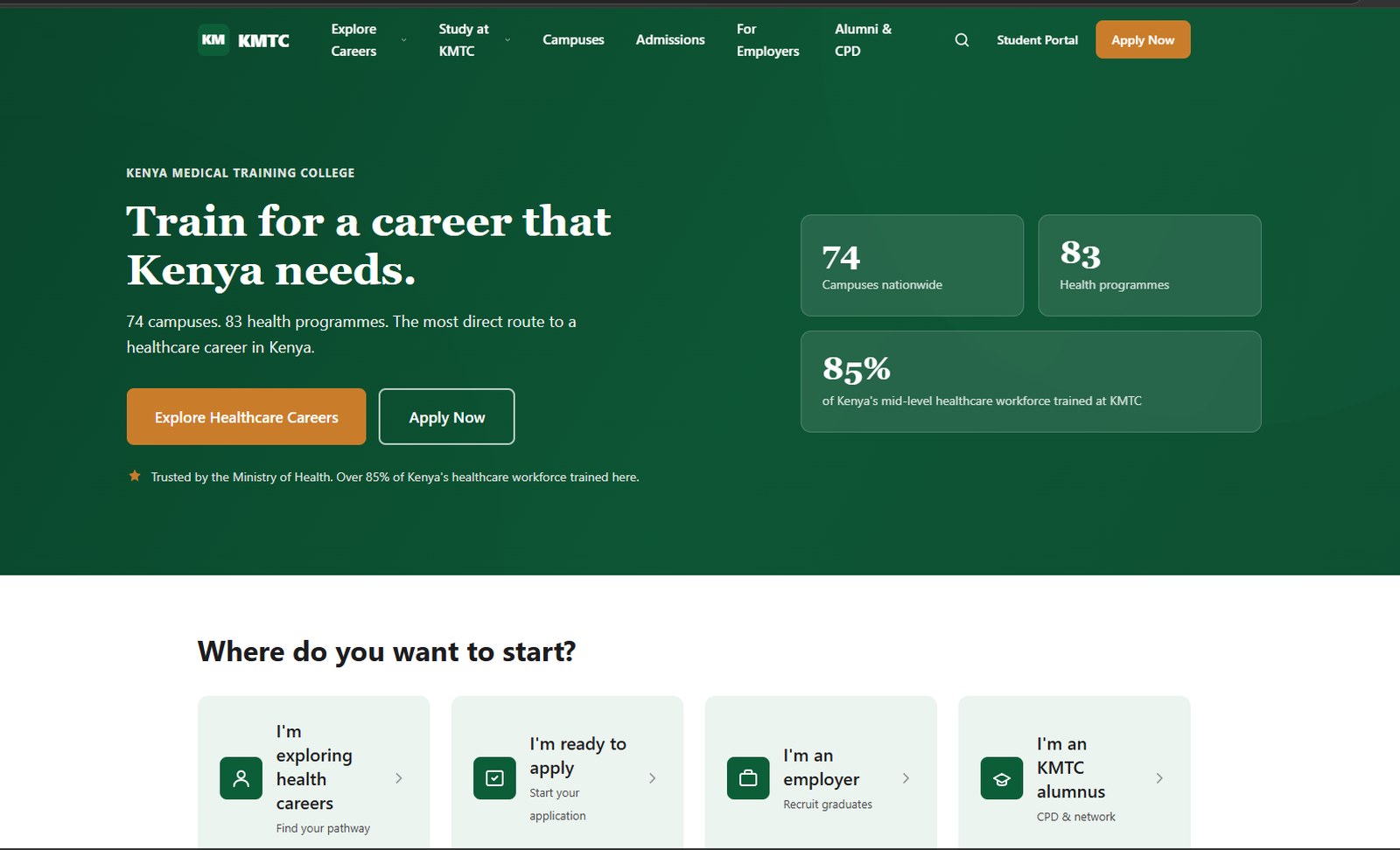The height and width of the screenshot is (850, 1400).
Task: Select Admissions in the navigation bar
Action: pyautogui.click(x=670, y=40)
